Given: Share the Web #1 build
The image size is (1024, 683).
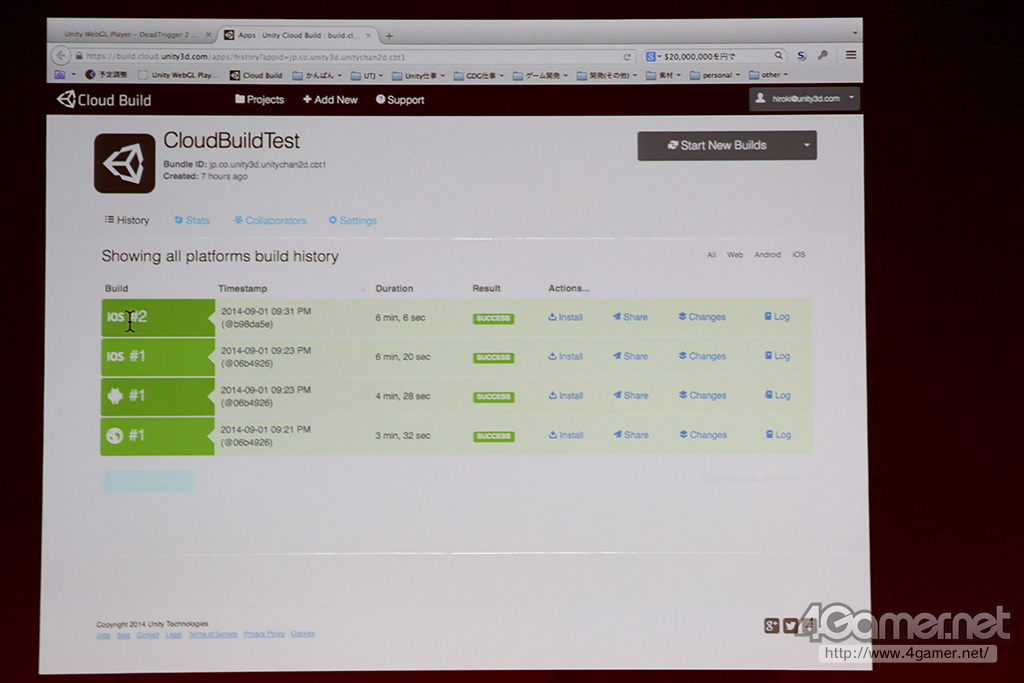Looking at the screenshot, I should (x=631, y=435).
